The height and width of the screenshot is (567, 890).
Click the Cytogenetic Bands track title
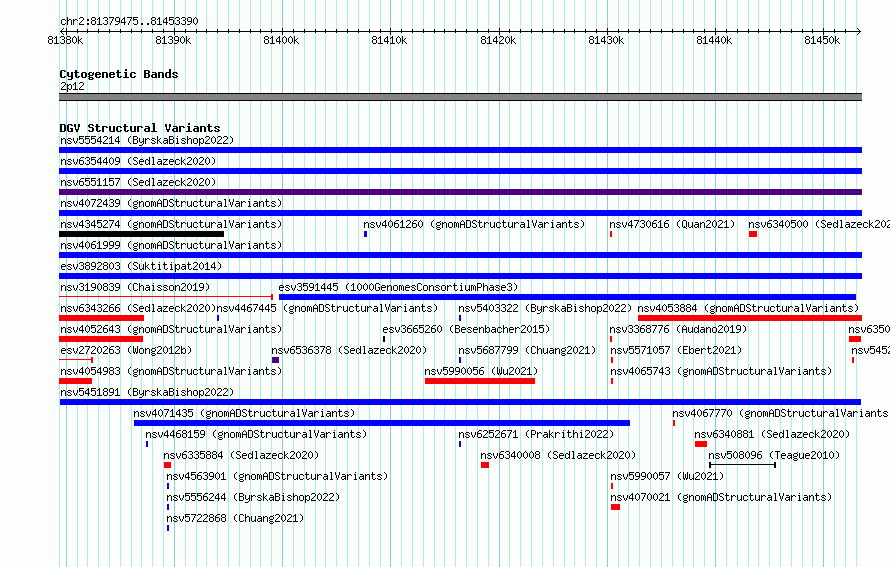click(119, 74)
